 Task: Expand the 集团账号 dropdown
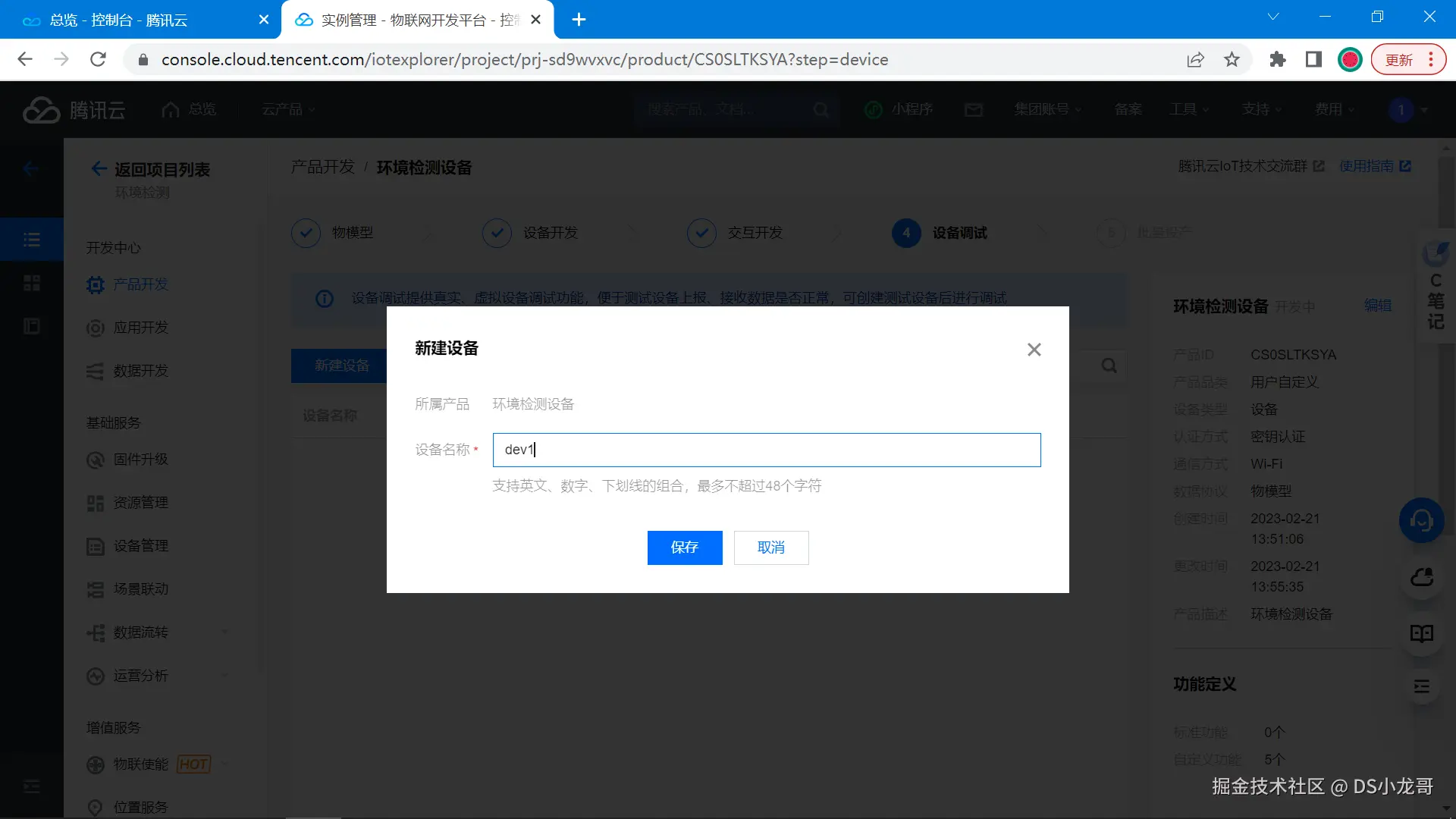pos(1048,110)
